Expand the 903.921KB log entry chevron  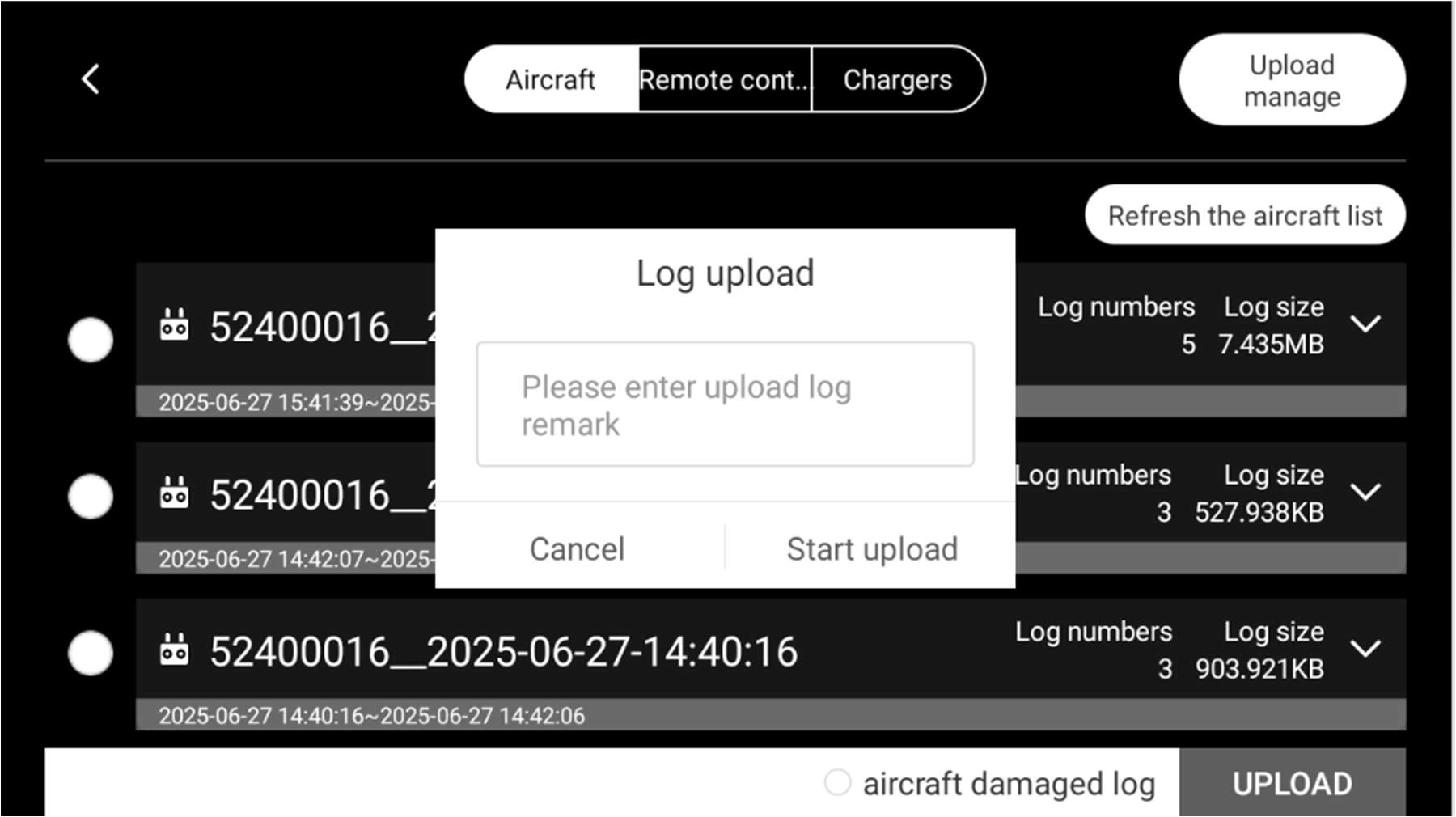1366,649
